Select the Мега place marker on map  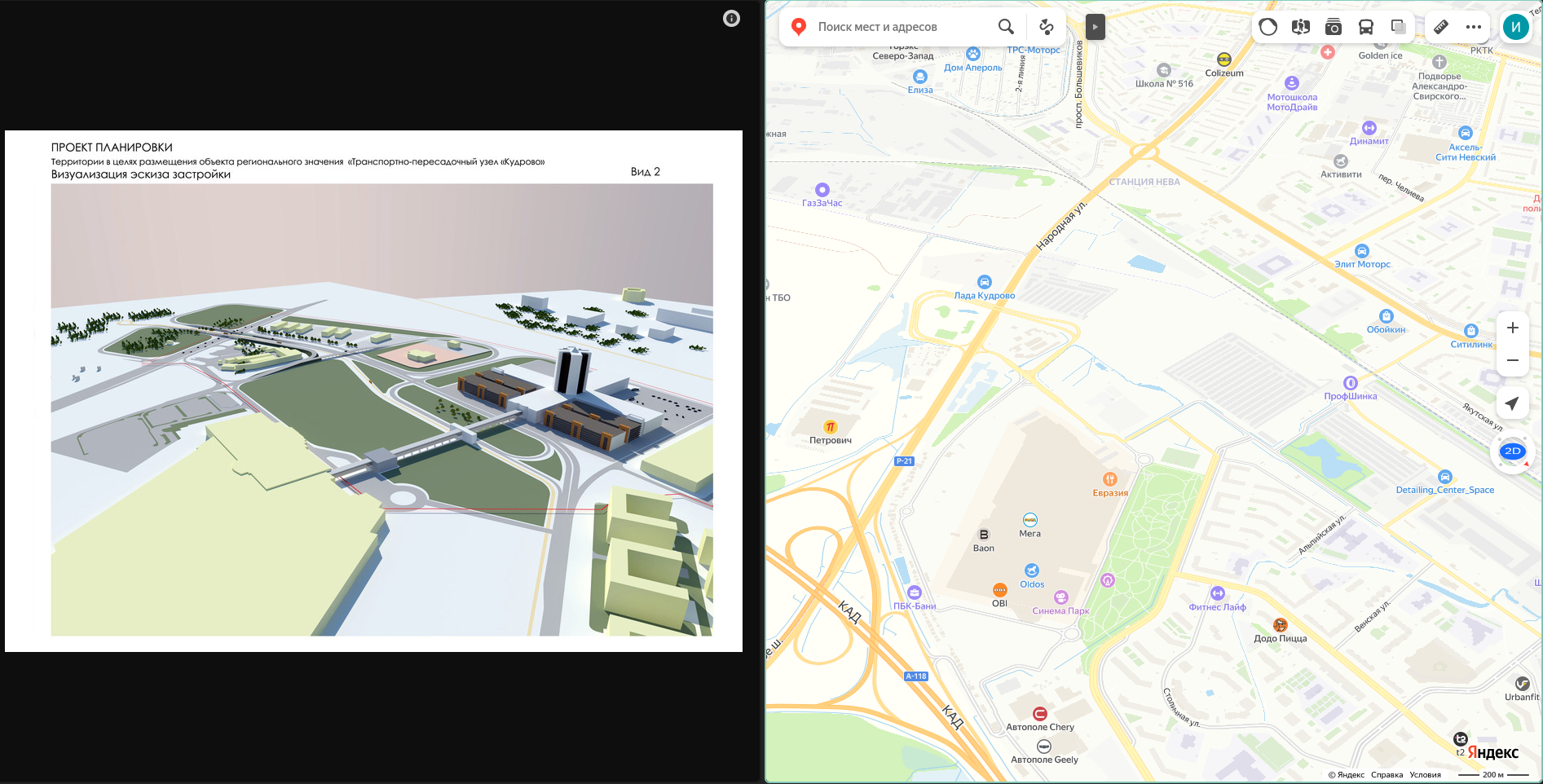[x=1030, y=520]
